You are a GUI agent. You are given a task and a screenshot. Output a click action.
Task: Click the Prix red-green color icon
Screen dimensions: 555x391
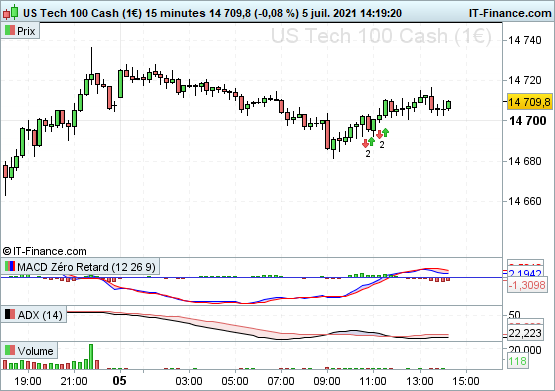tap(10, 31)
